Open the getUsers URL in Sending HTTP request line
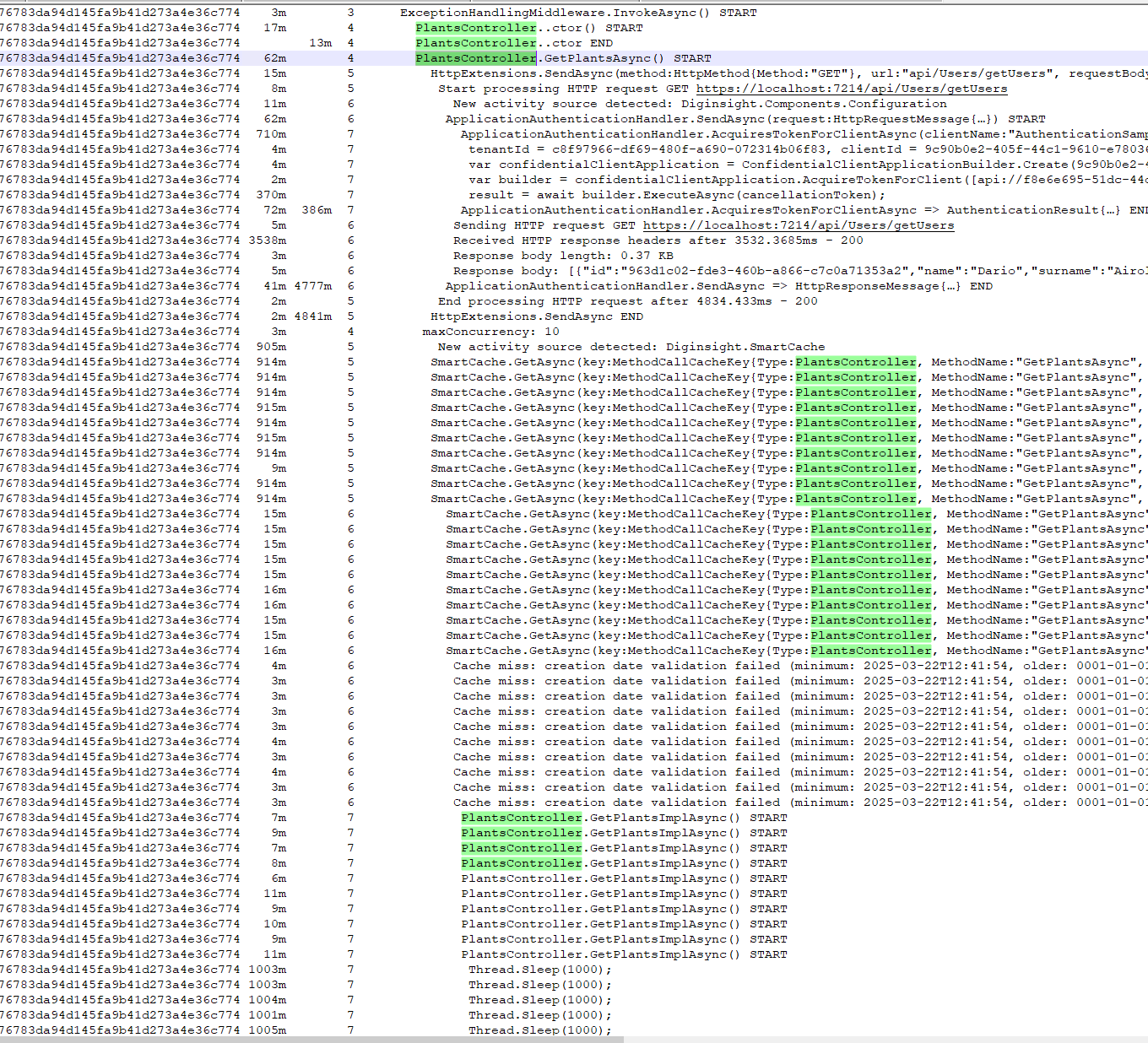 tap(798, 225)
